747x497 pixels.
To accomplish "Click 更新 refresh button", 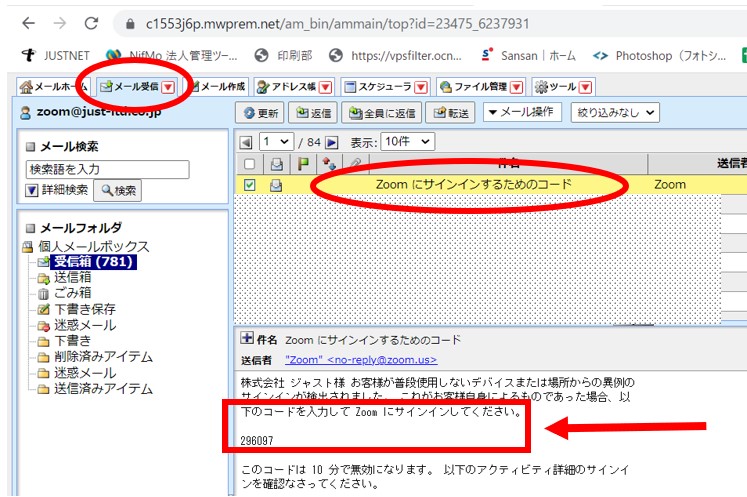I will [x=260, y=113].
